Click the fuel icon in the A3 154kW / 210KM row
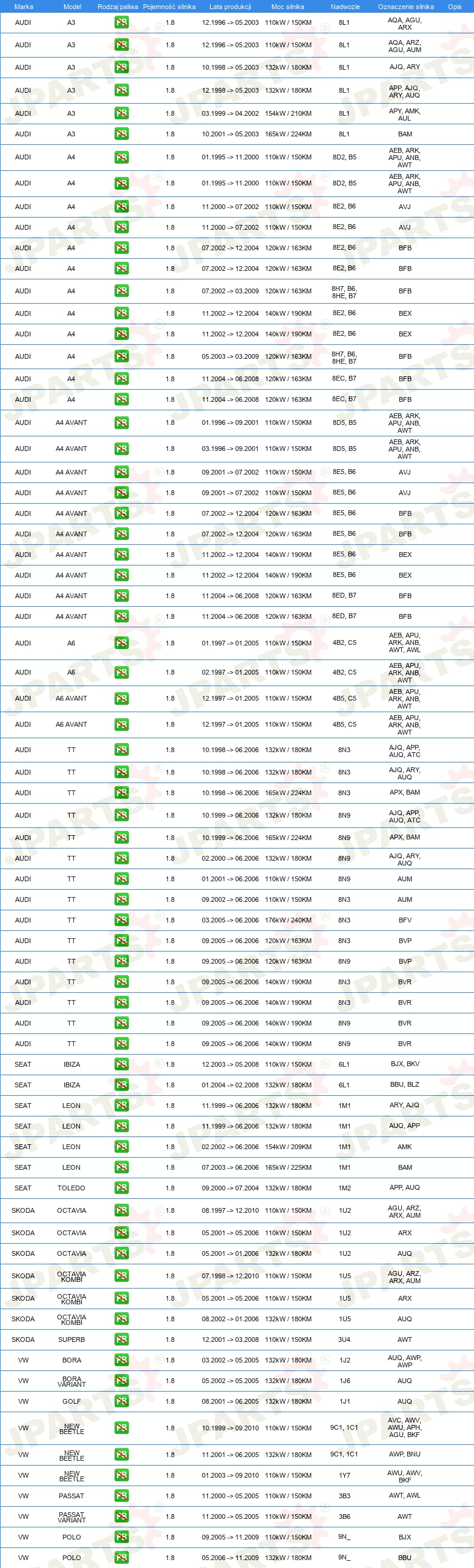474x1568 pixels. pyautogui.click(x=122, y=113)
